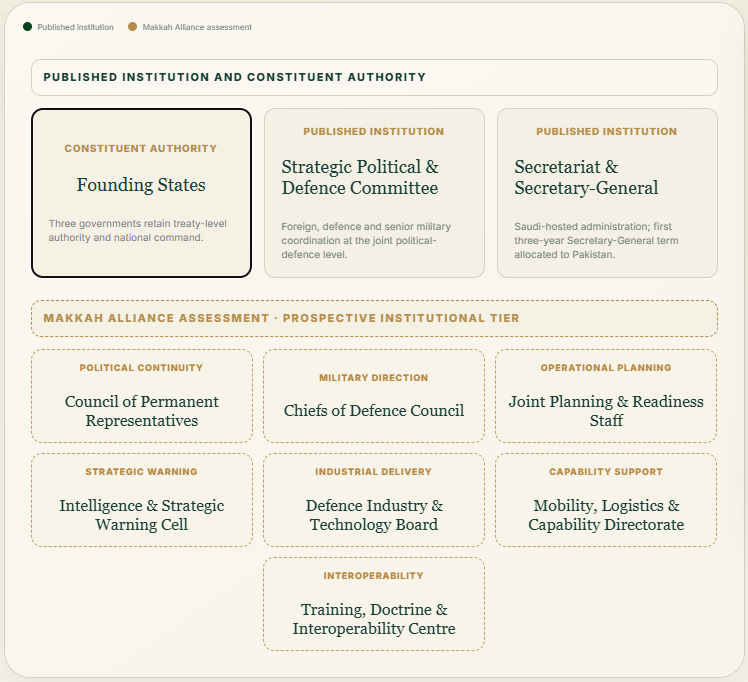
Task: Select Training, Doctrine & Interoperability Centre card
Action: (374, 604)
